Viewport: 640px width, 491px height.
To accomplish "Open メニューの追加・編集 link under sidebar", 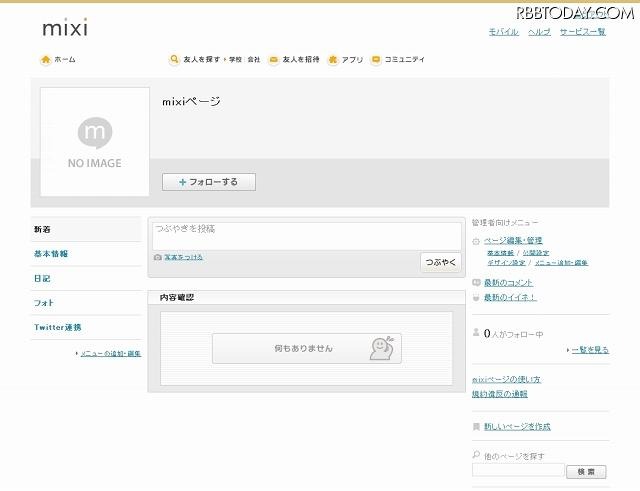I will tap(111, 353).
